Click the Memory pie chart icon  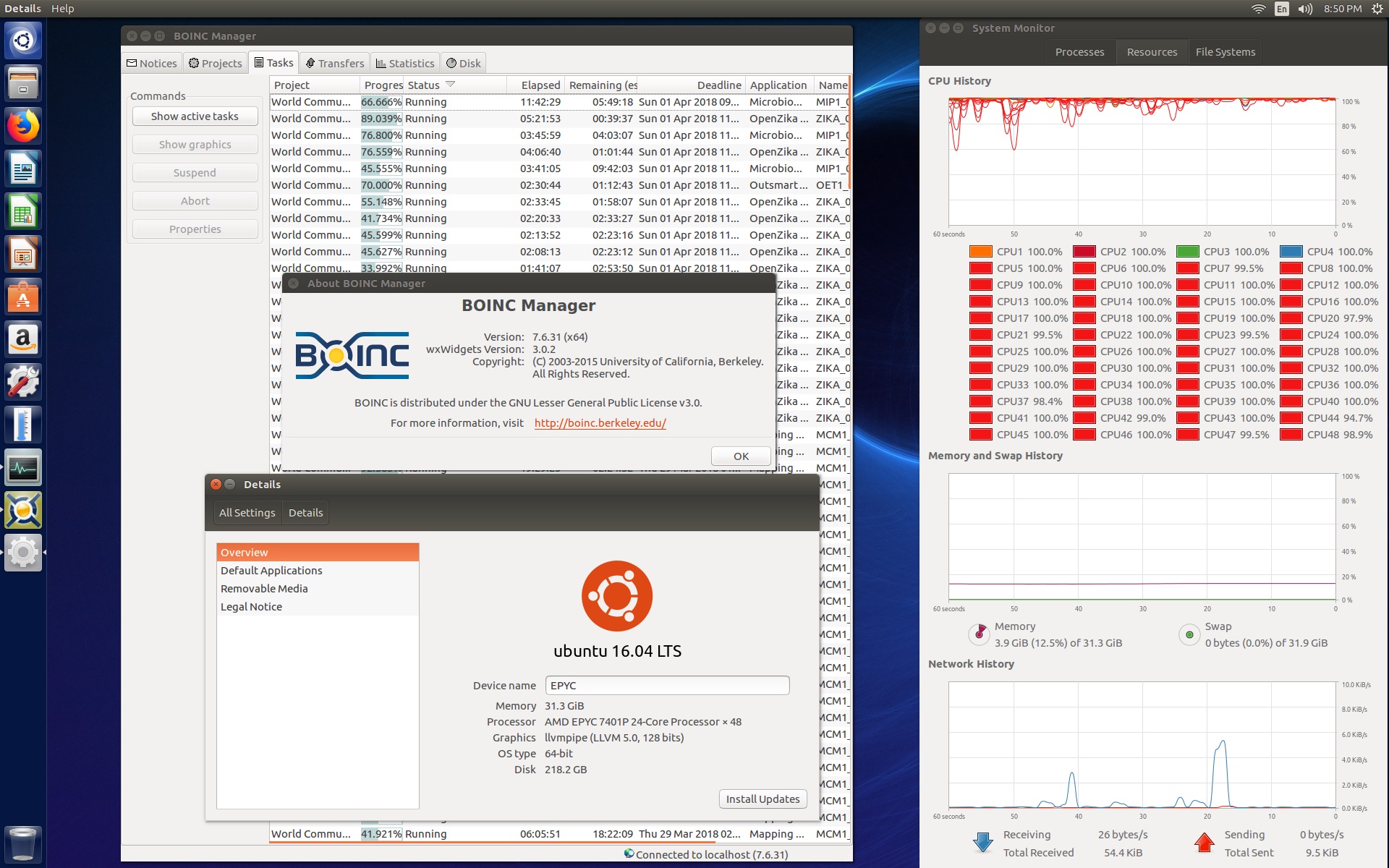[979, 634]
